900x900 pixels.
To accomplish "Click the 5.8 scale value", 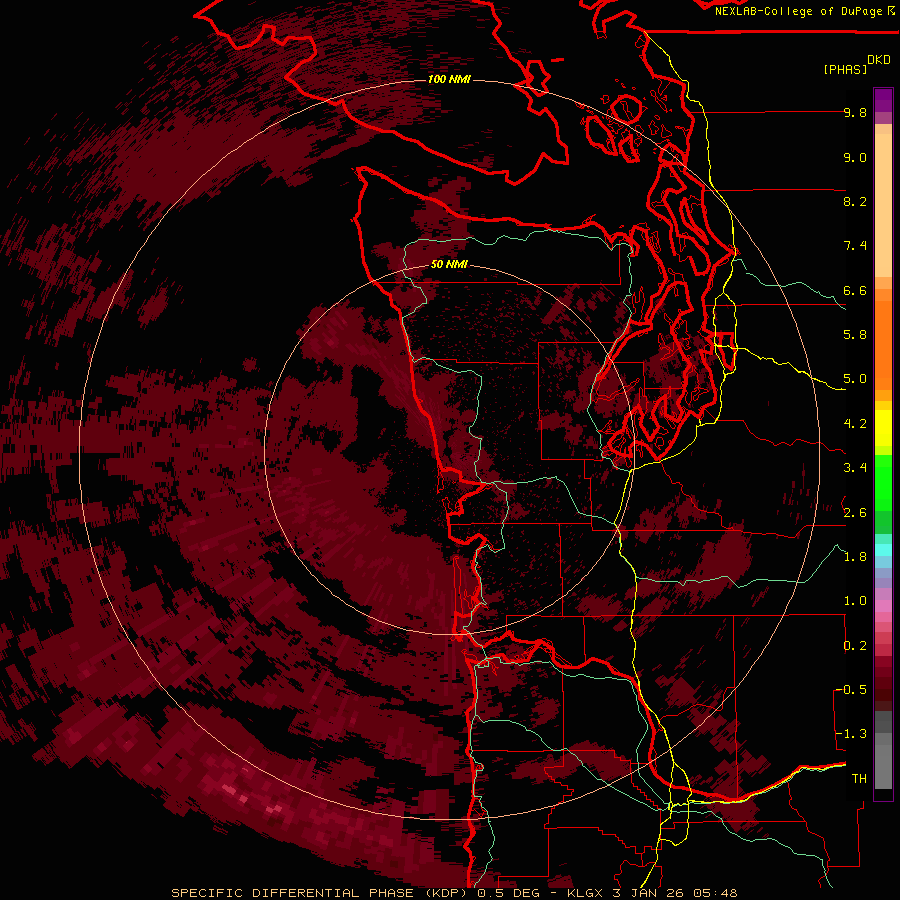I will 855,335.
